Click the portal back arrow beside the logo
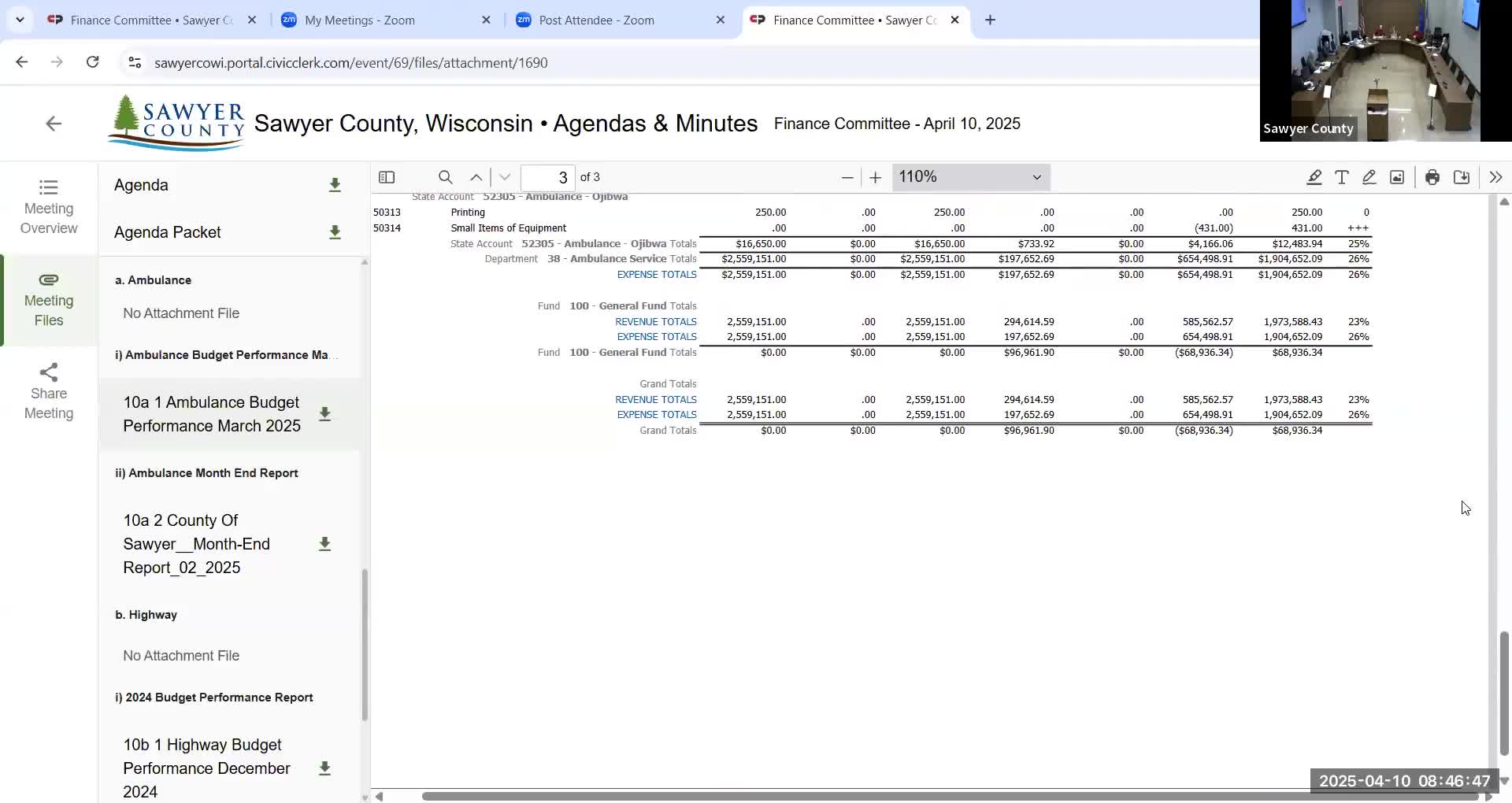This screenshot has width=1512, height=803. click(x=53, y=124)
